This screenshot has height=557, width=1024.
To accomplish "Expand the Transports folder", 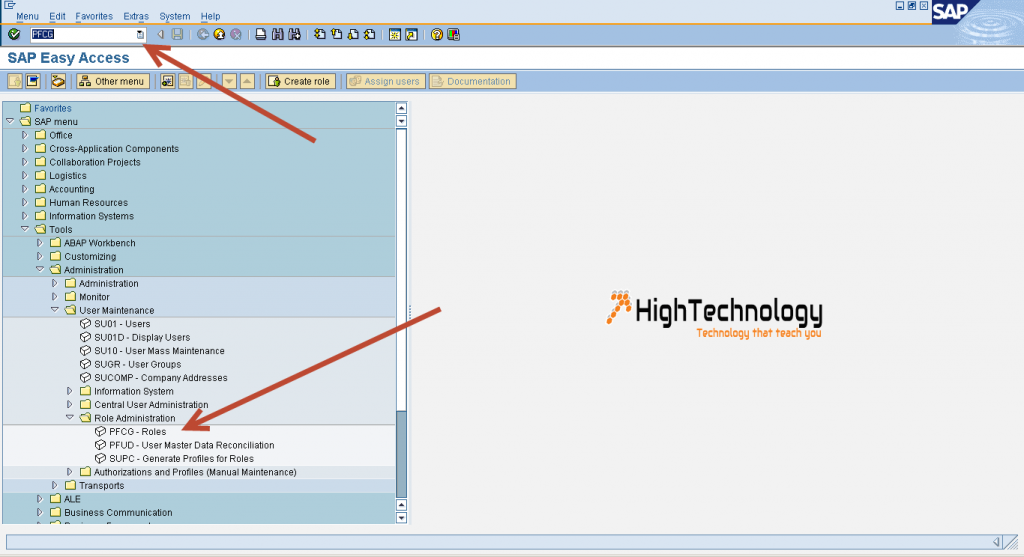I will click(x=55, y=485).
